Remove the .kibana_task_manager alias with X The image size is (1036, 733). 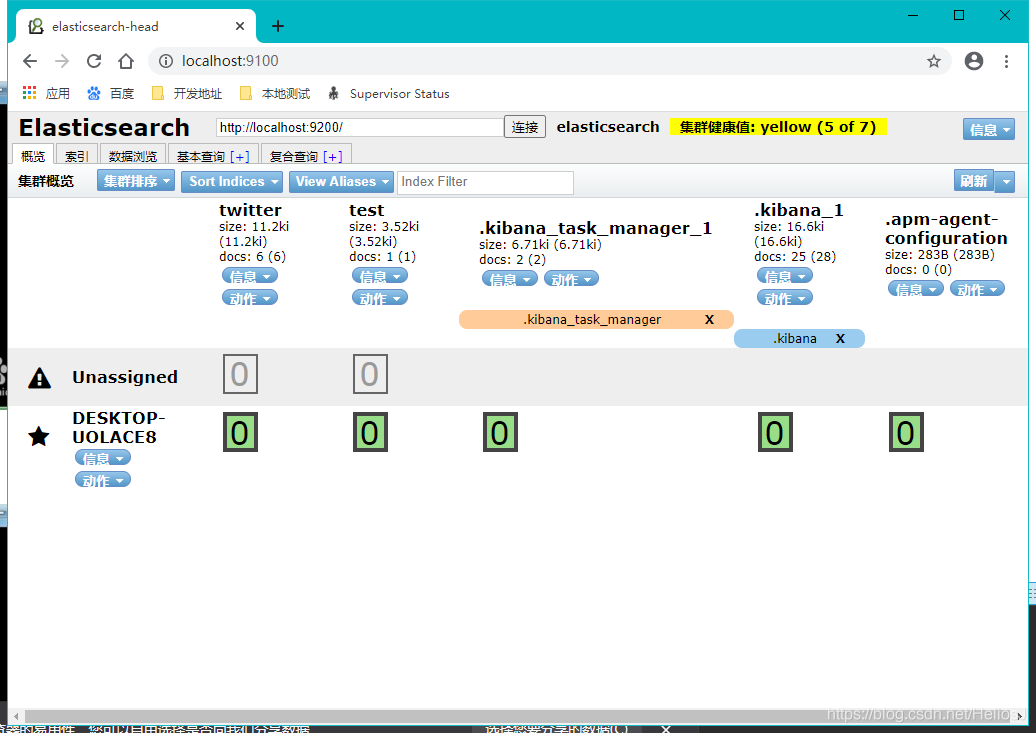710,319
